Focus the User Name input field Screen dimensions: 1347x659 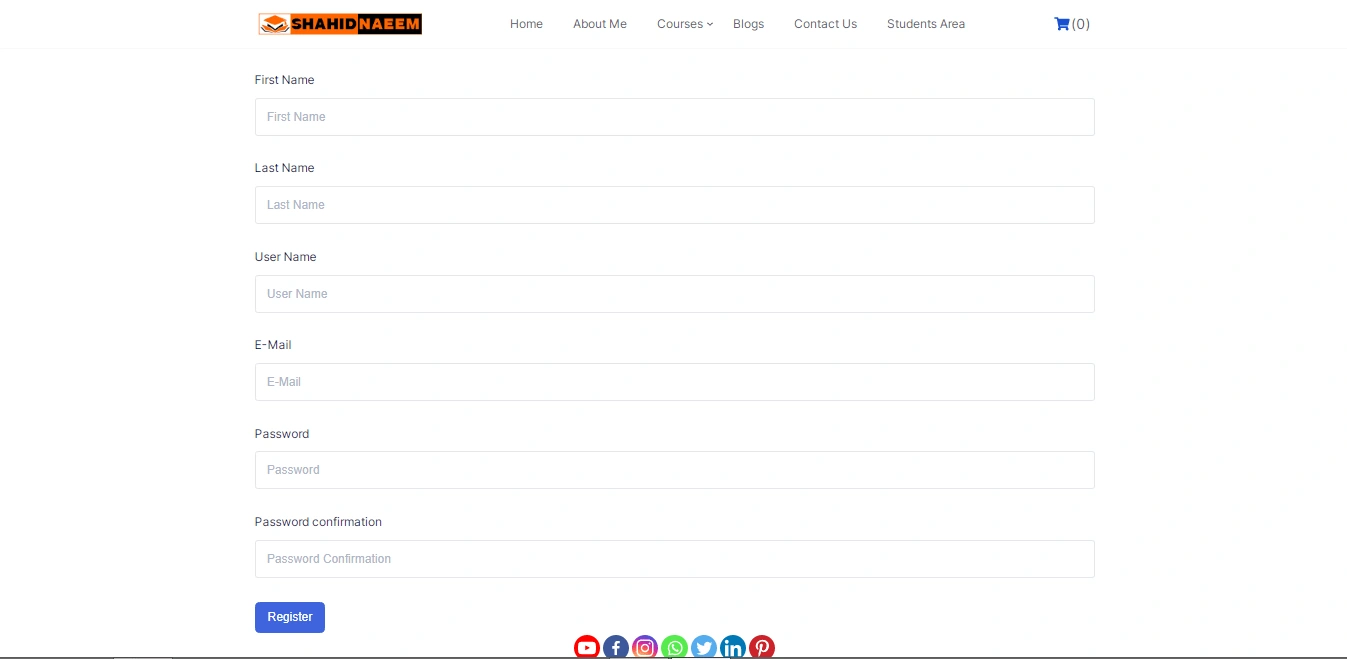(x=675, y=294)
